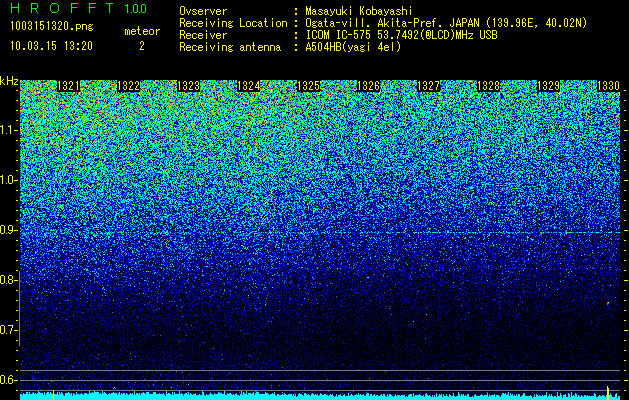Click the date stamp 10.03.15 13:20
The image size is (629, 400).
pos(51,45)
